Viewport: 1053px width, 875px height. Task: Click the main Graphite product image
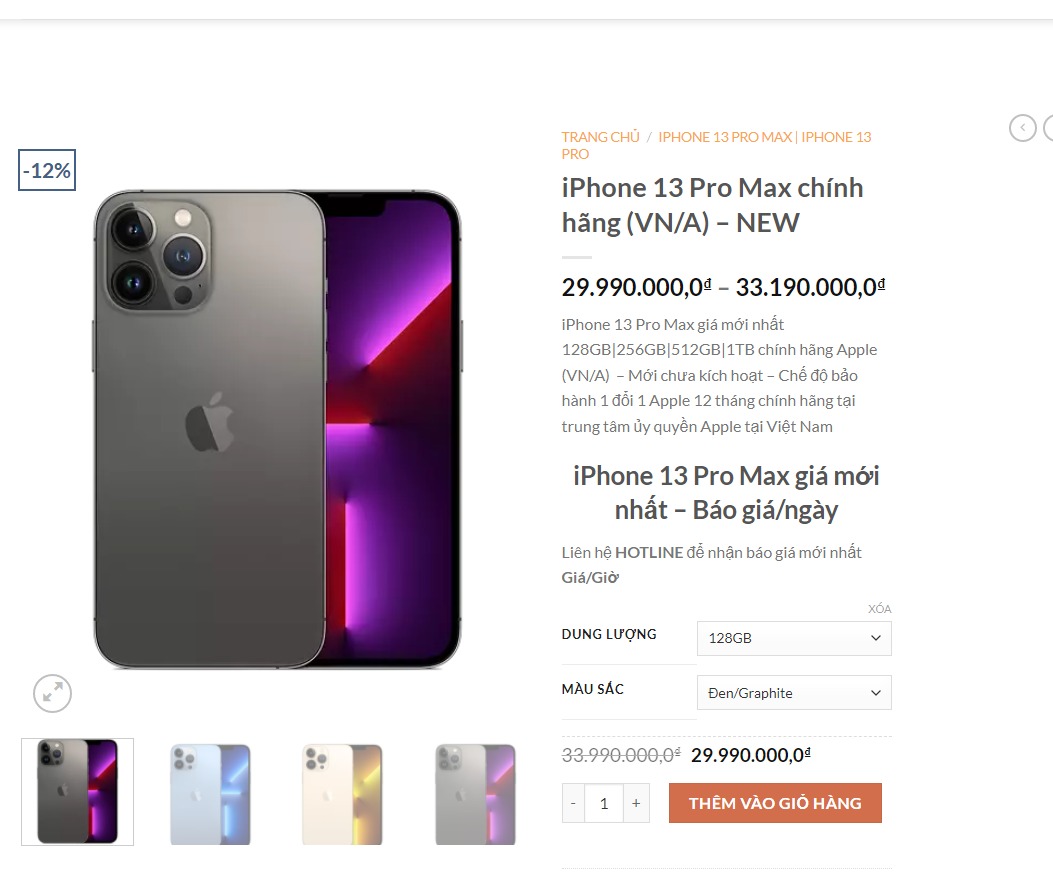click(277, 430)
